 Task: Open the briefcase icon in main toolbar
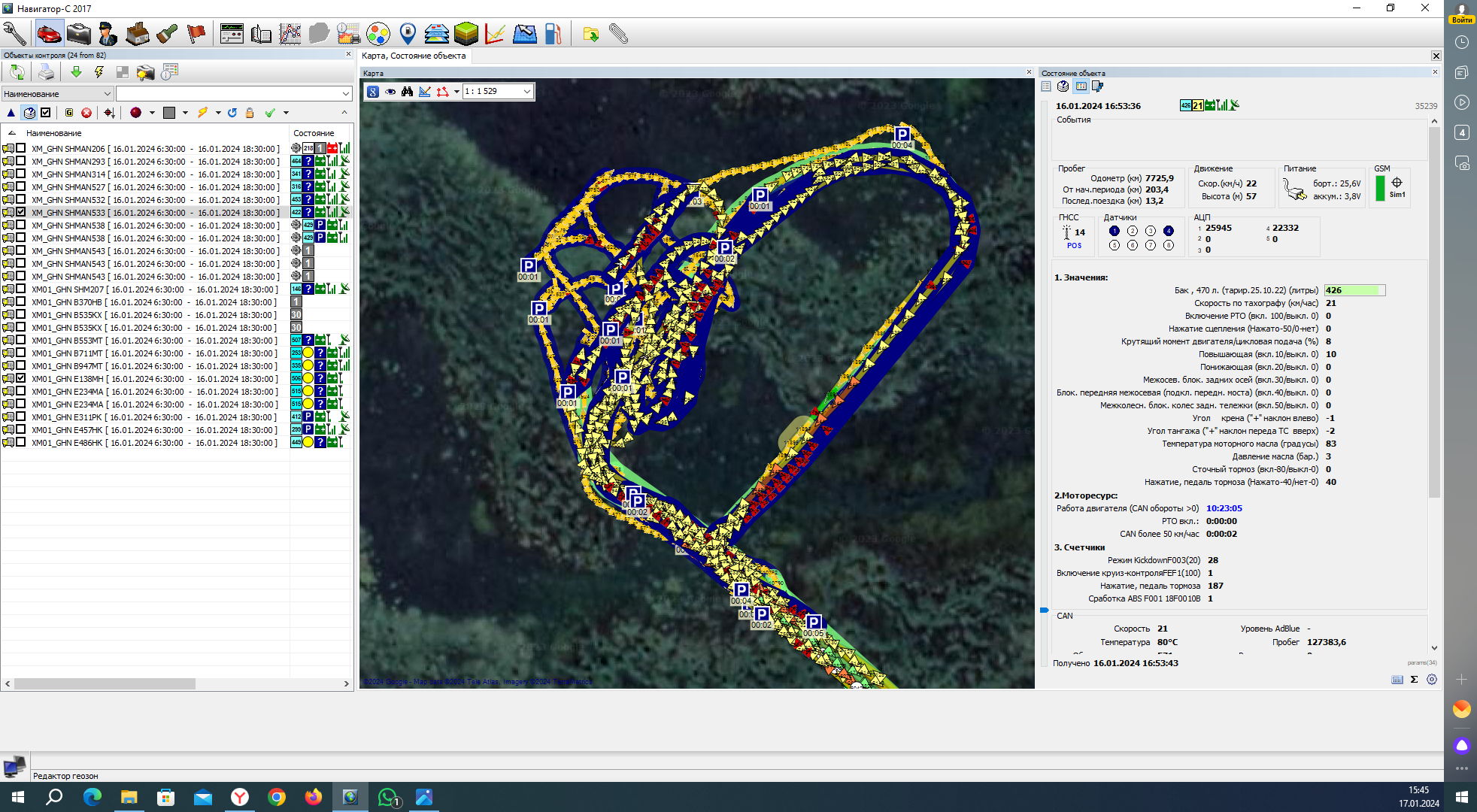point(78,33)
